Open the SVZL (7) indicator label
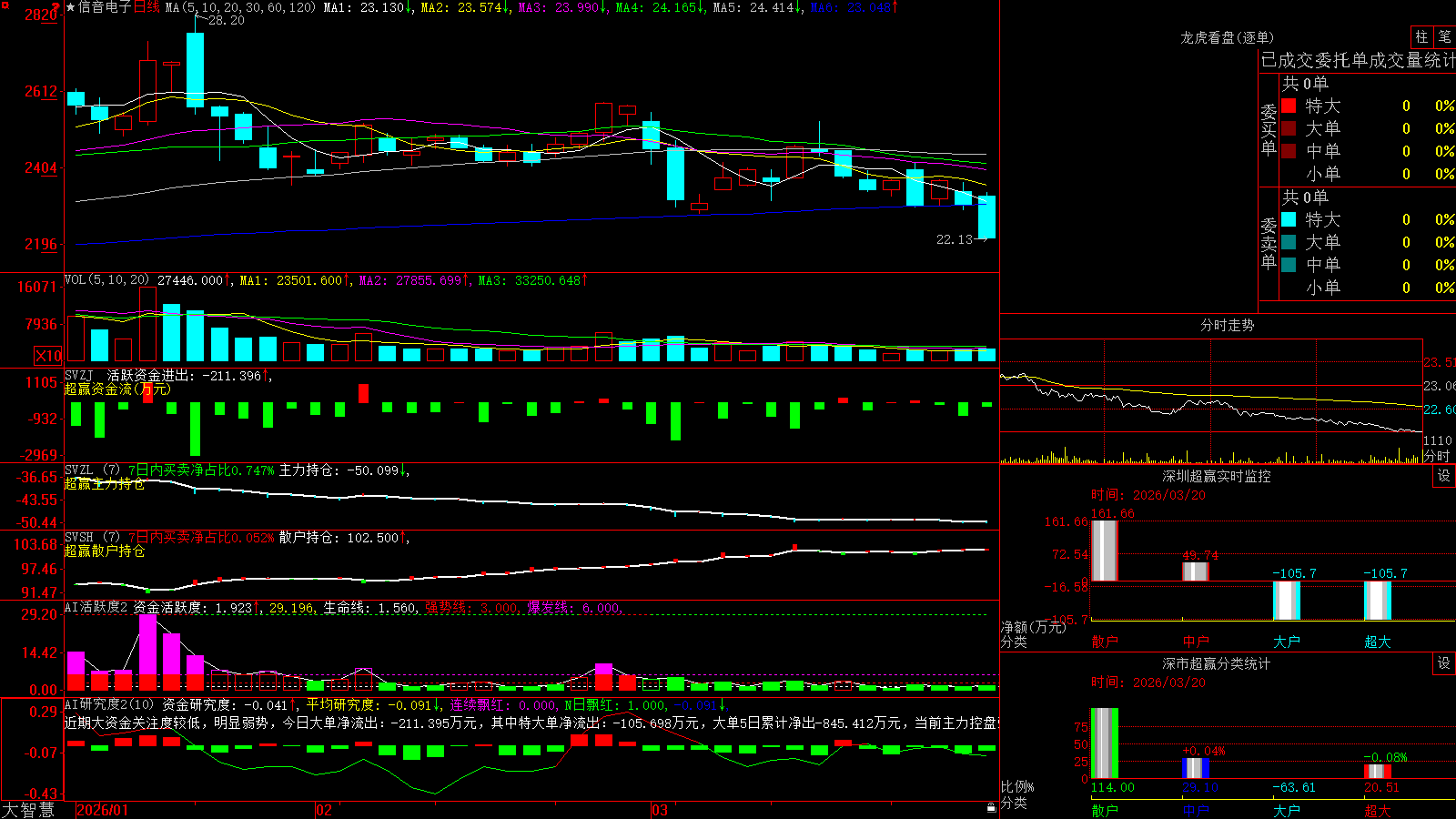Image resolution: width=1456 pixels, height=819 pixels. 92,470
